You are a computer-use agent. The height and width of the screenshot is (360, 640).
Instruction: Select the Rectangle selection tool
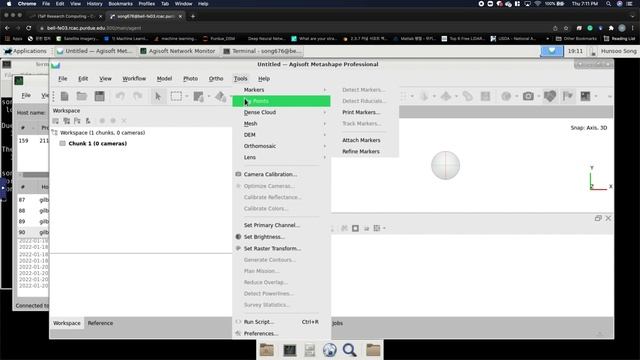click(x=176, y=96)
